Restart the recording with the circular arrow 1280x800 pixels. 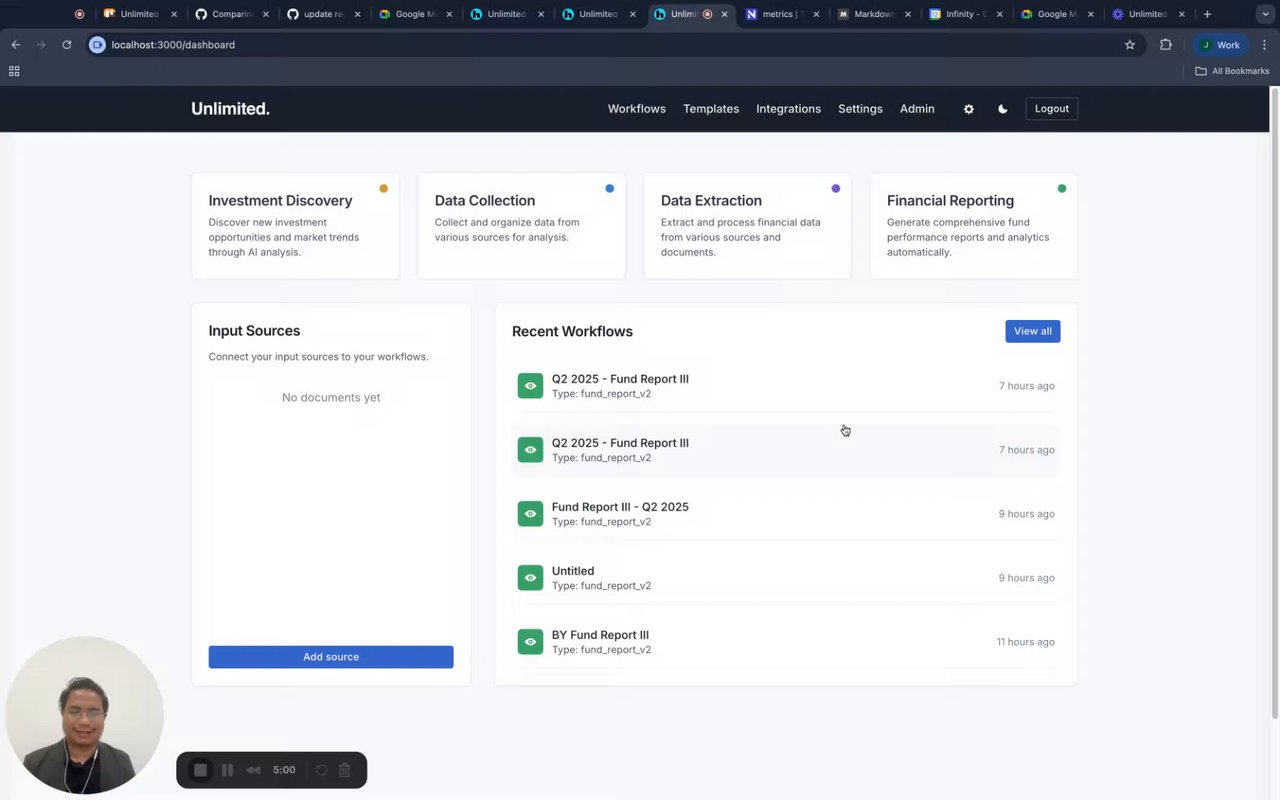[321, 770]
